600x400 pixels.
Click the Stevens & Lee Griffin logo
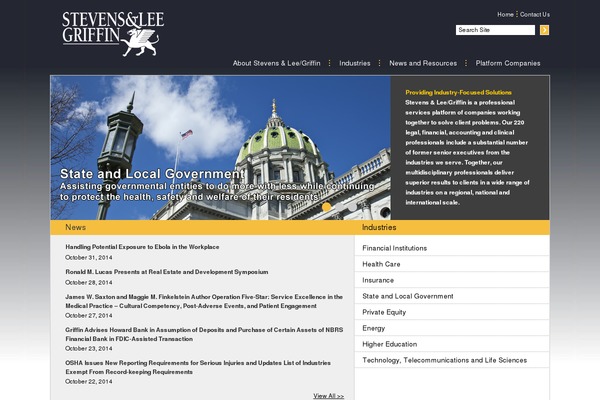pos(113,34)
